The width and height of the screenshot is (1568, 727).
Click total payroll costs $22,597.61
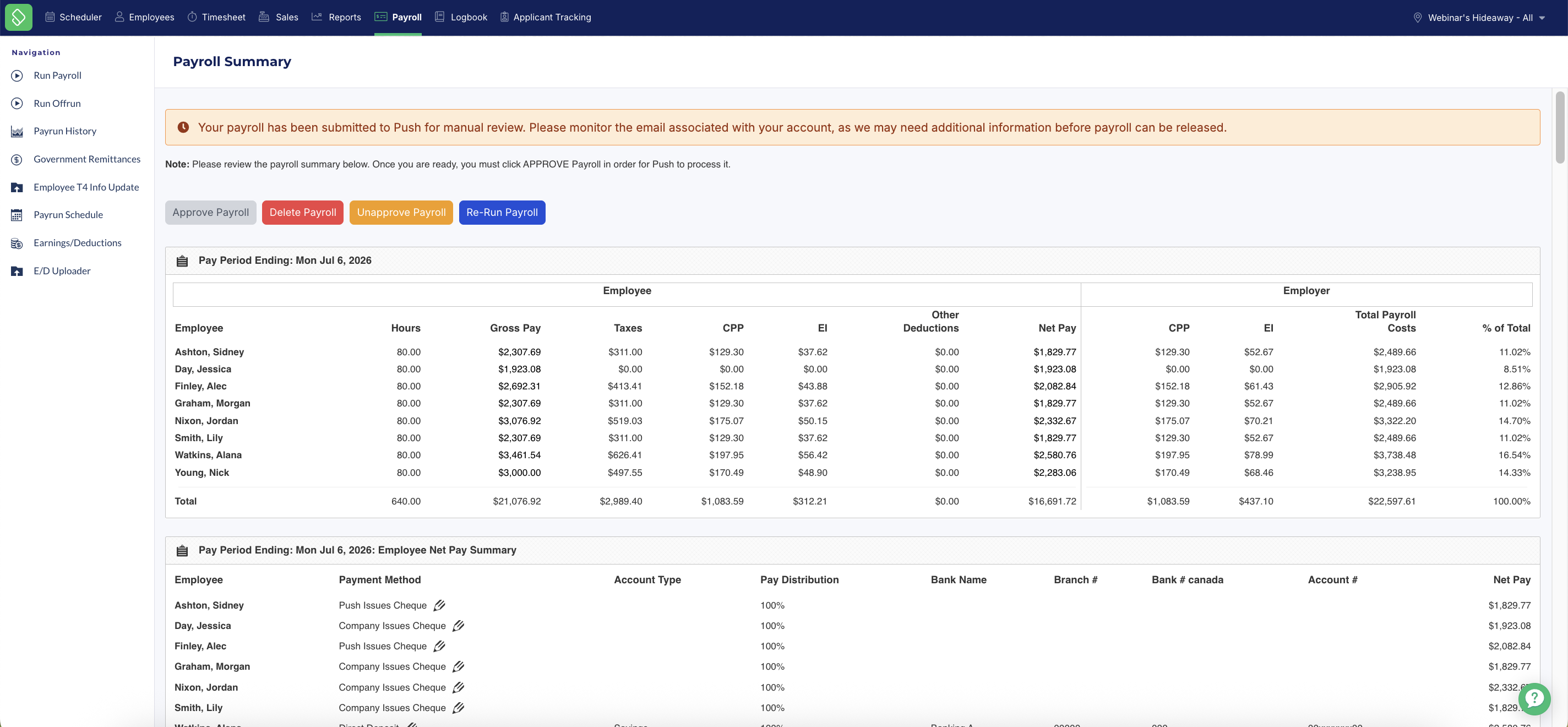[1391, 501]
